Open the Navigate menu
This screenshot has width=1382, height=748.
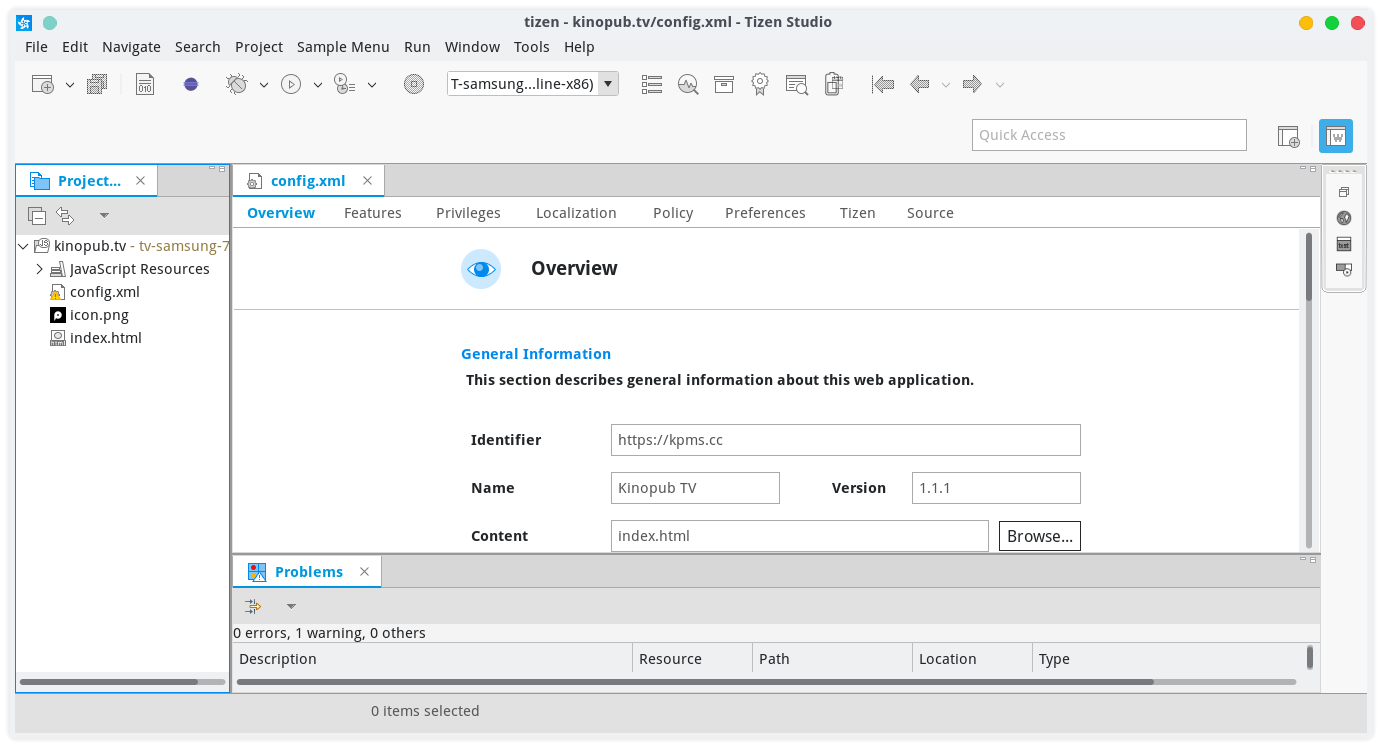click(x=131, y=47)
